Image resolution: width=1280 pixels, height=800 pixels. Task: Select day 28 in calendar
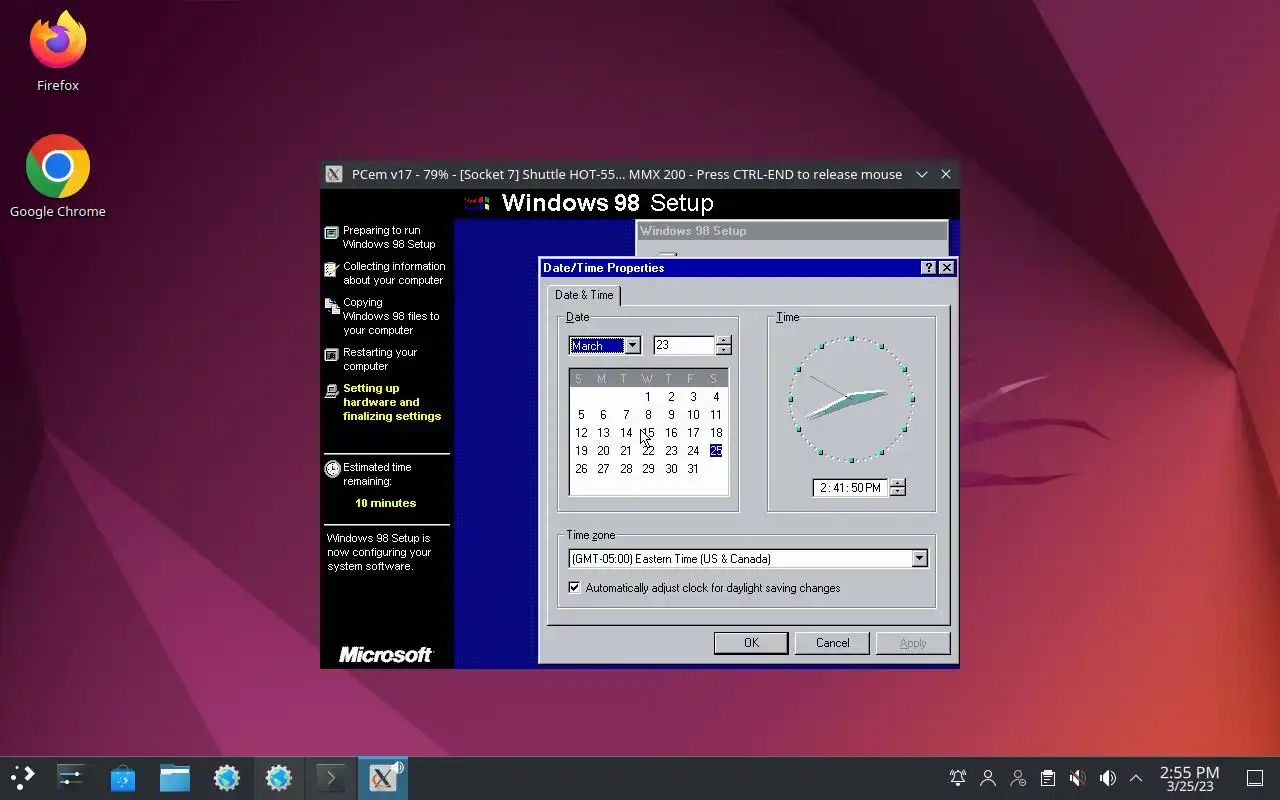626,469
